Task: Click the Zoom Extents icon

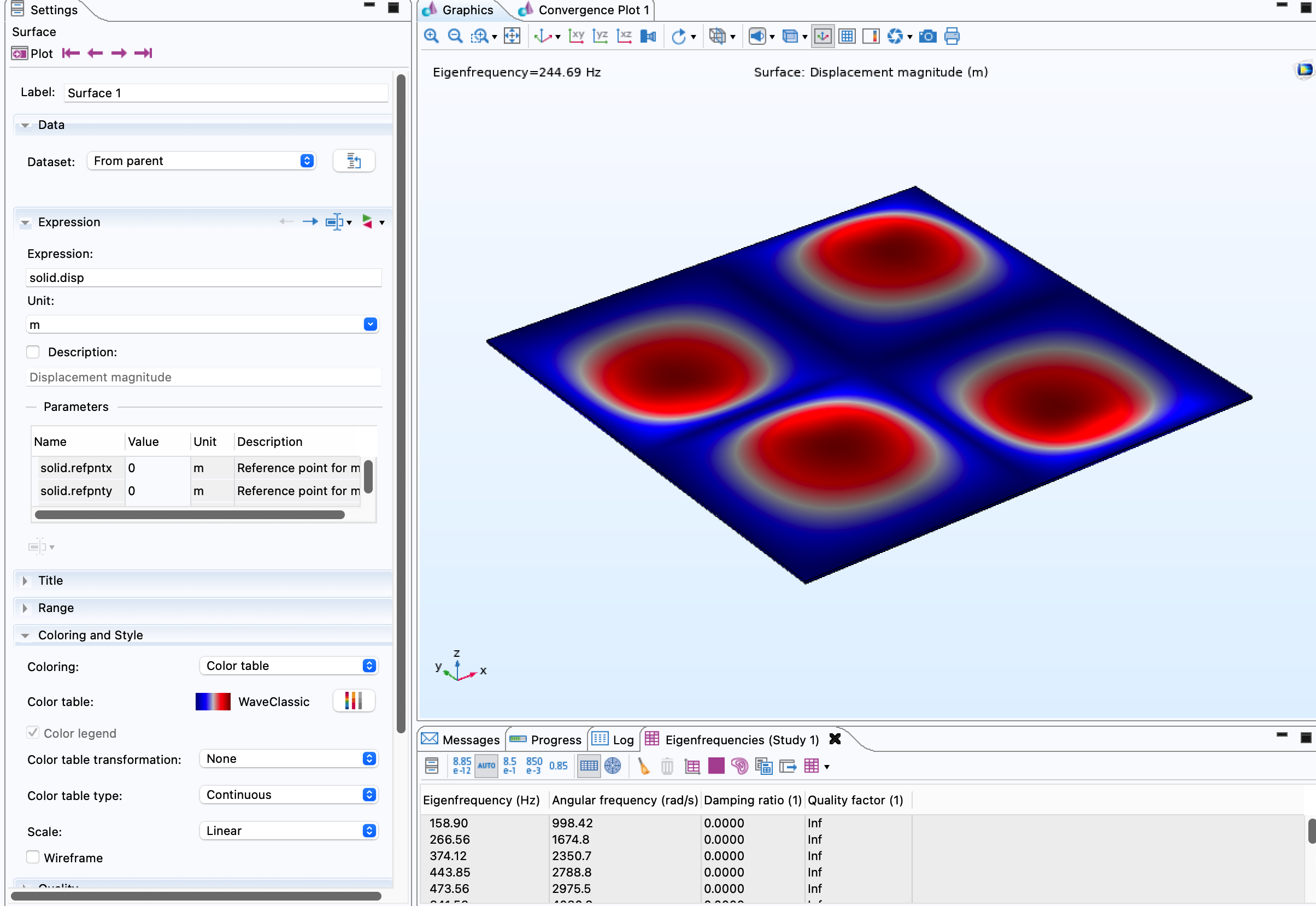Action: [x=512, y=36]
